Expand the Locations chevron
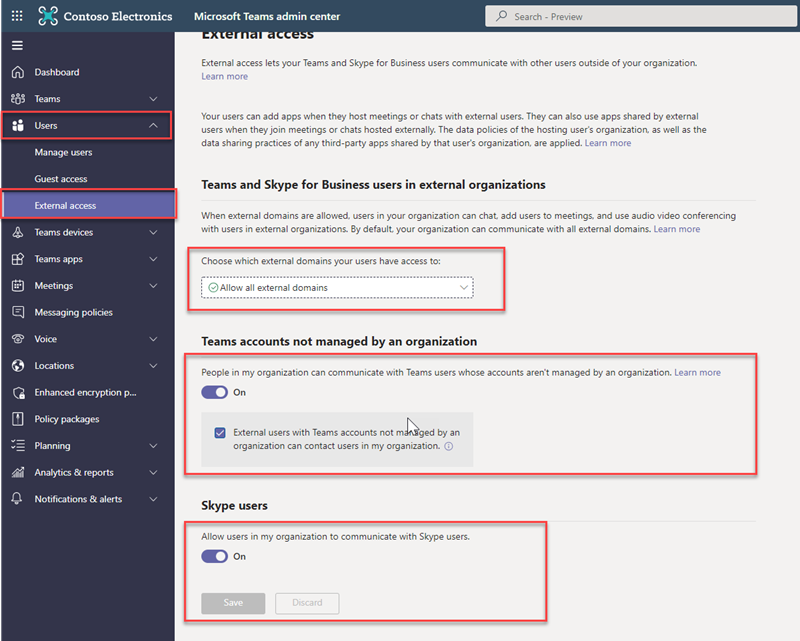Screen dimensions: 800x641 153,365
